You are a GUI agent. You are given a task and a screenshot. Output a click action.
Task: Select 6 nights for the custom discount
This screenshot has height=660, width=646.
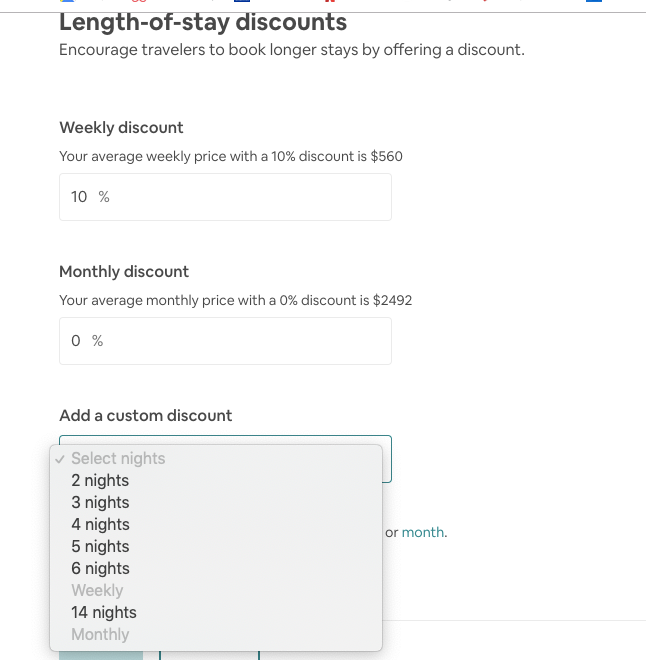(100, 569)
